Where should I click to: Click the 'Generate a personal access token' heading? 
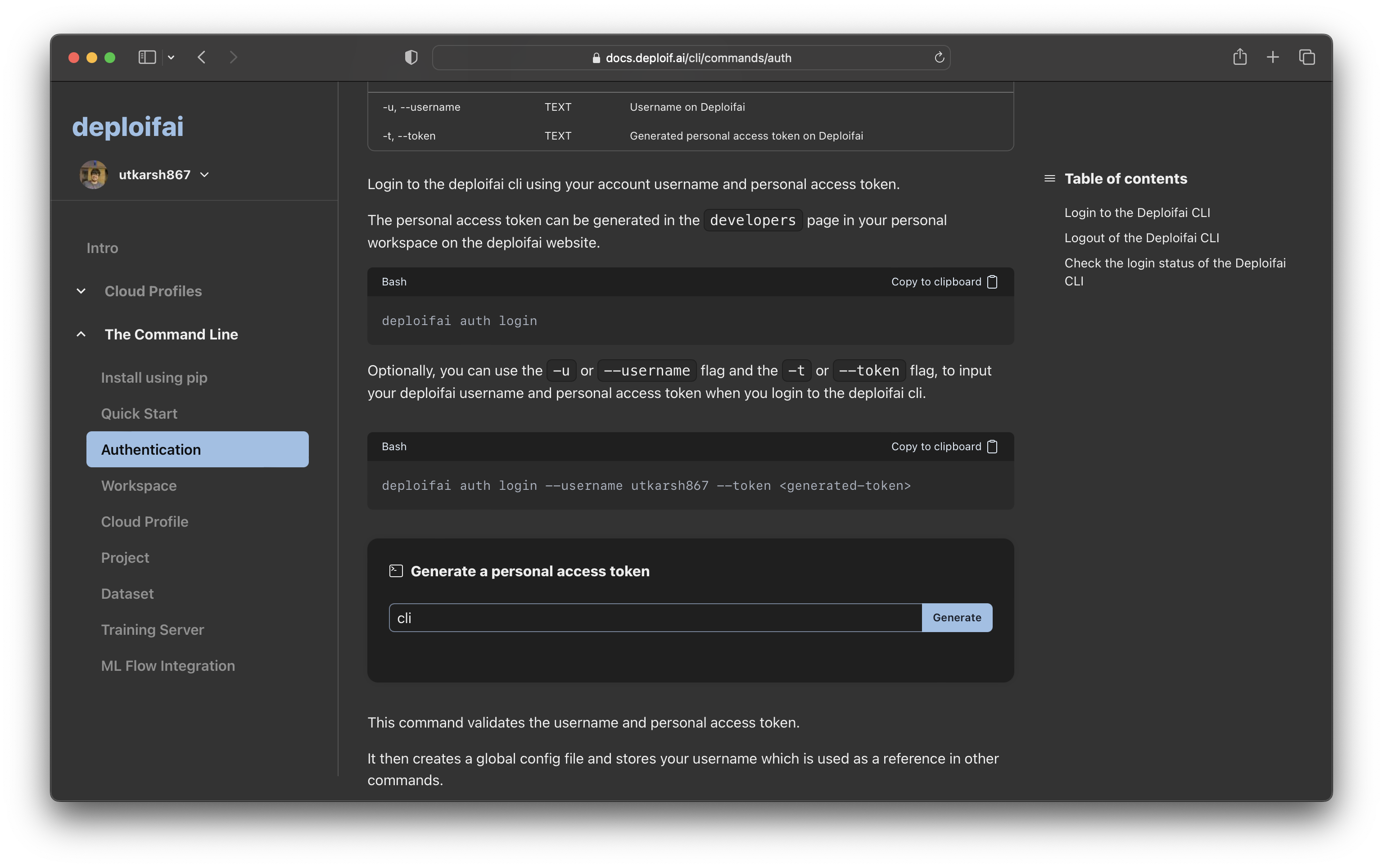[x=530, y=571]
